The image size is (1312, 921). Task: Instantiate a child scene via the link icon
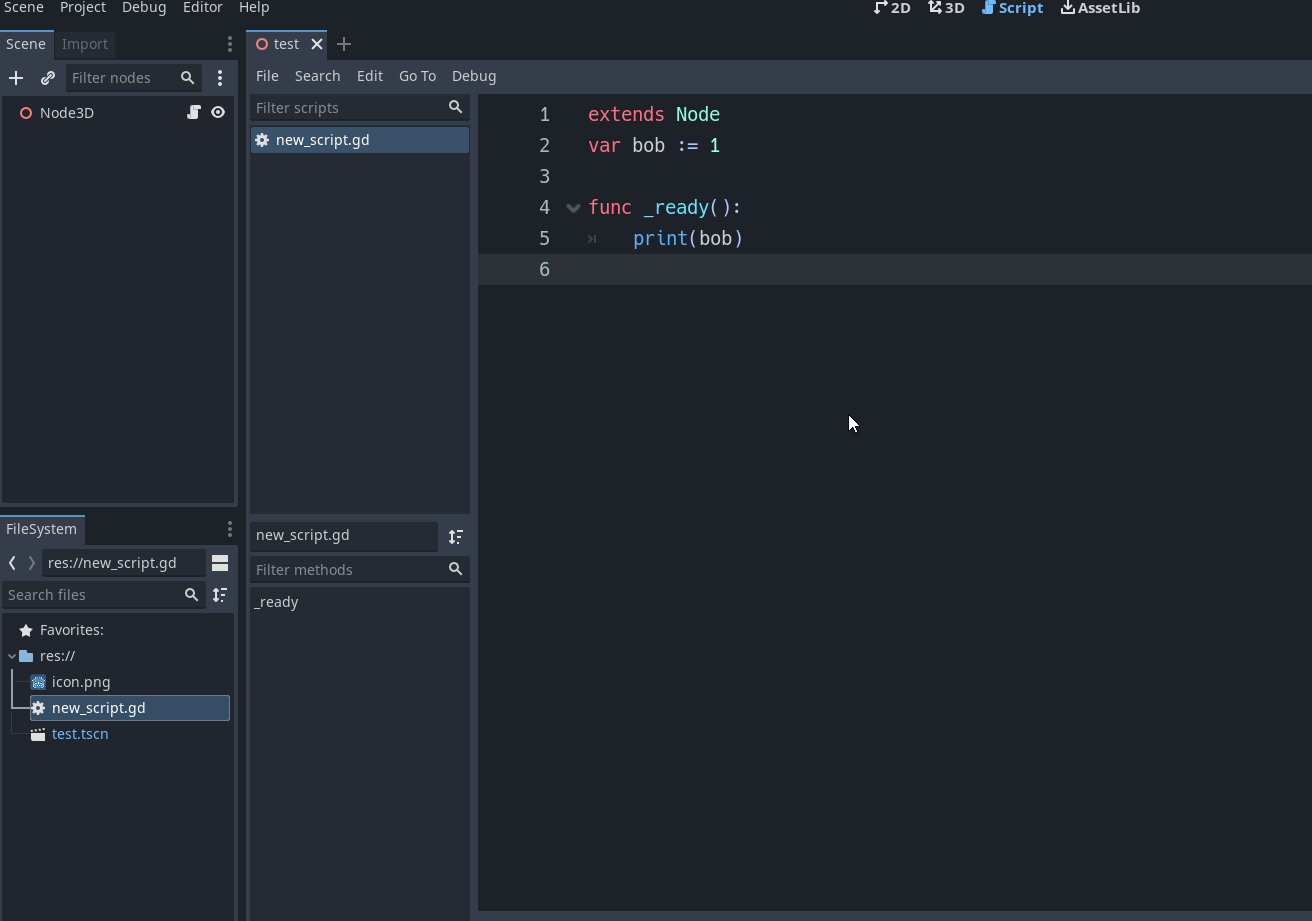(47, 78)
